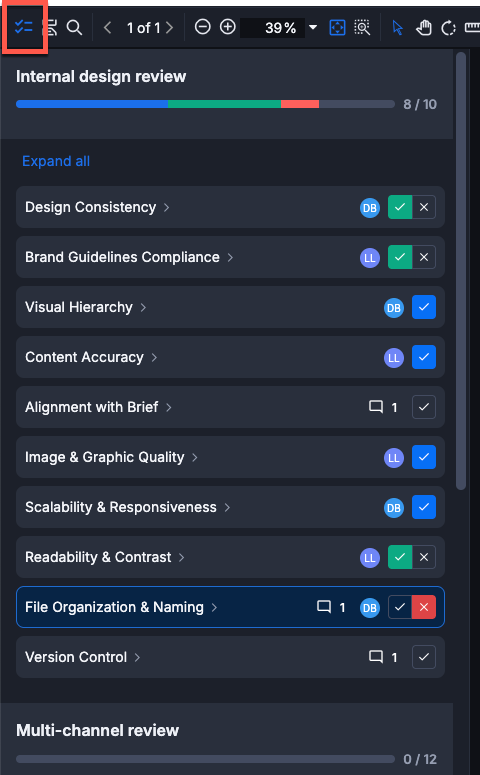
Task: Click DB avatar on Design Consistency row
Action: coord(370,208)
